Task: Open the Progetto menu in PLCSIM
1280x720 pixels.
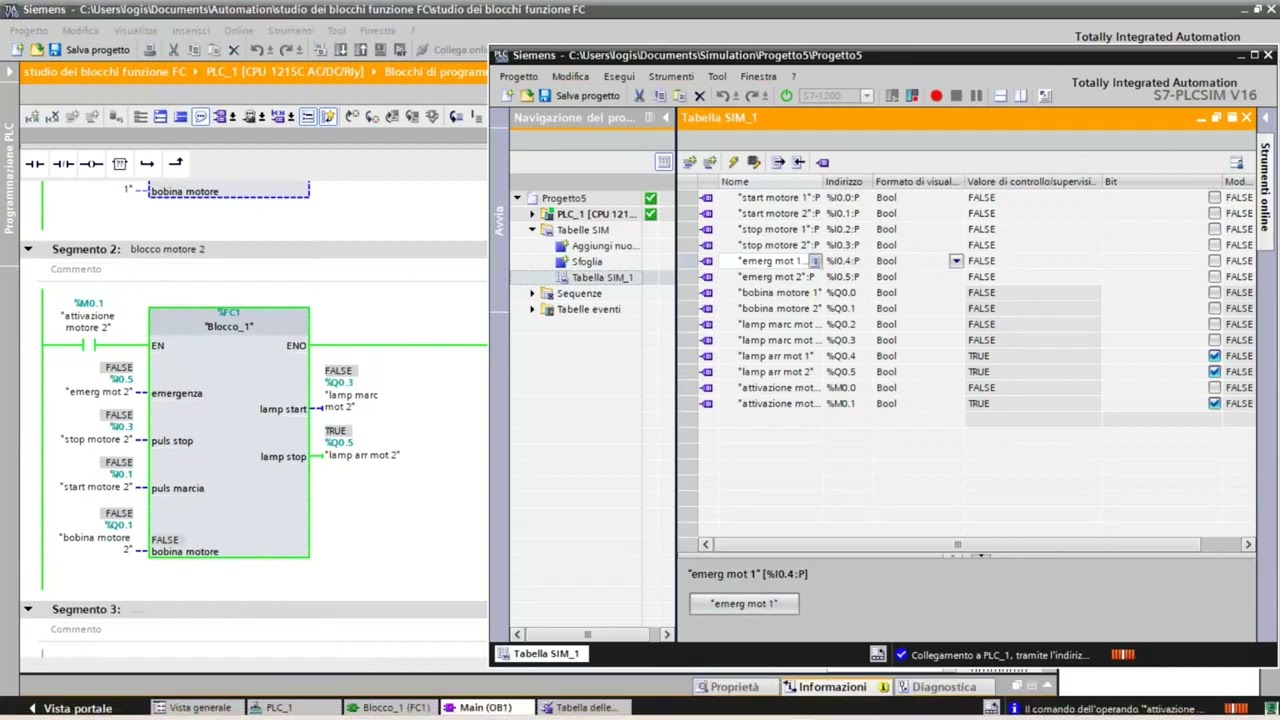Action: pos(519,76)
